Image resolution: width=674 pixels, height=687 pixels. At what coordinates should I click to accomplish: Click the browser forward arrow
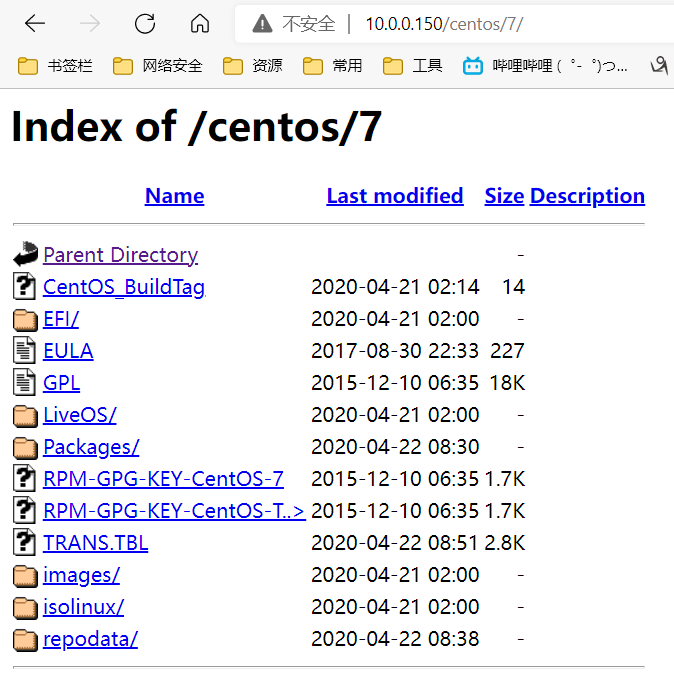pos(90,23)
